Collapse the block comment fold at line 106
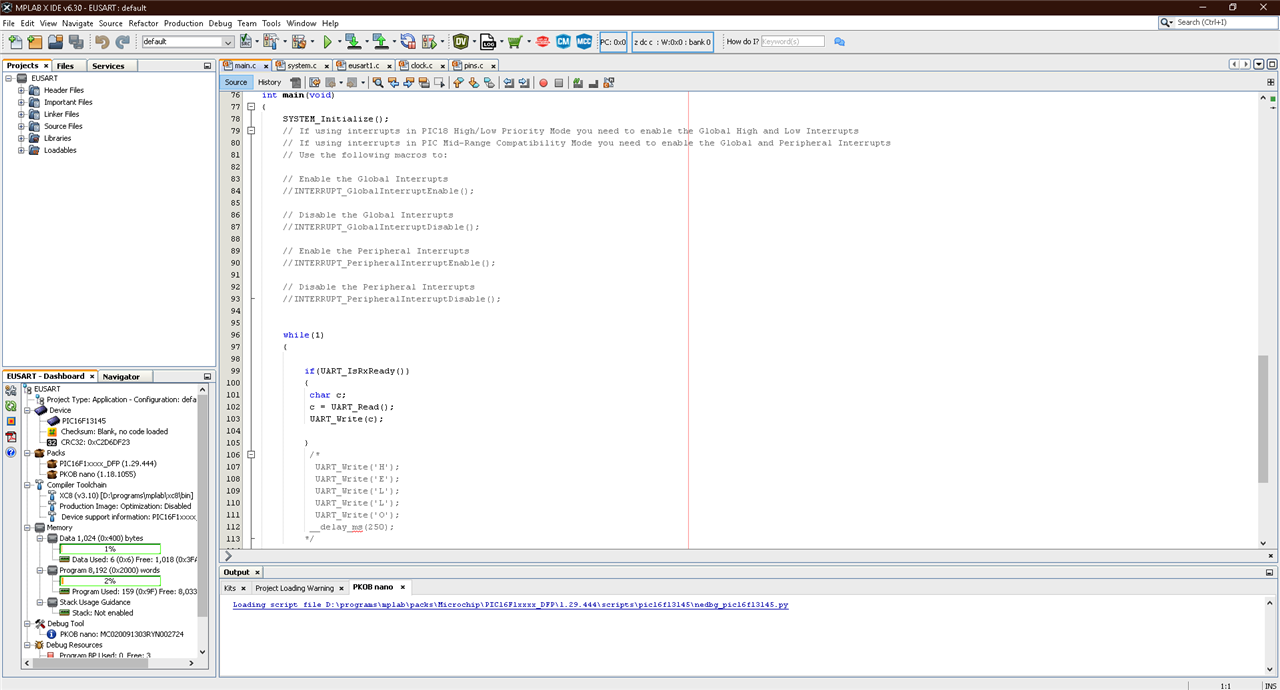The height and width of the screenshot is (690, 1280). tap(251, 455)
